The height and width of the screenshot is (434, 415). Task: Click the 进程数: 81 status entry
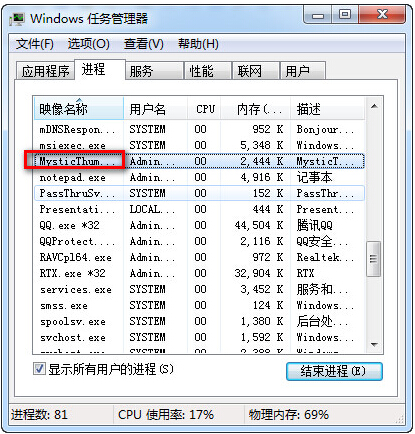(39, 415)
